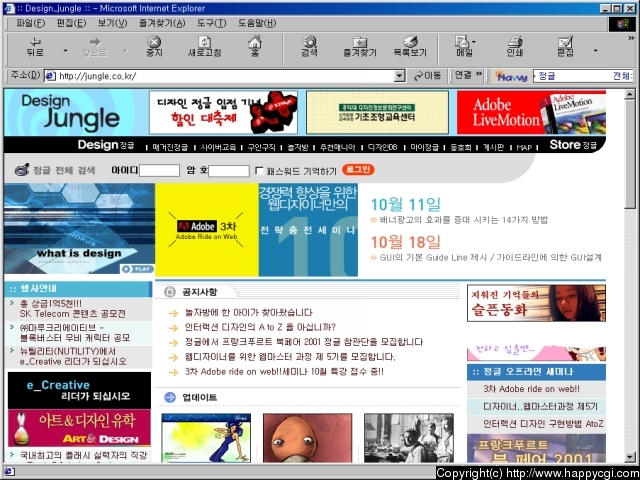Open notice 3차 Adobe ride on web 세미나

[284, 372]
